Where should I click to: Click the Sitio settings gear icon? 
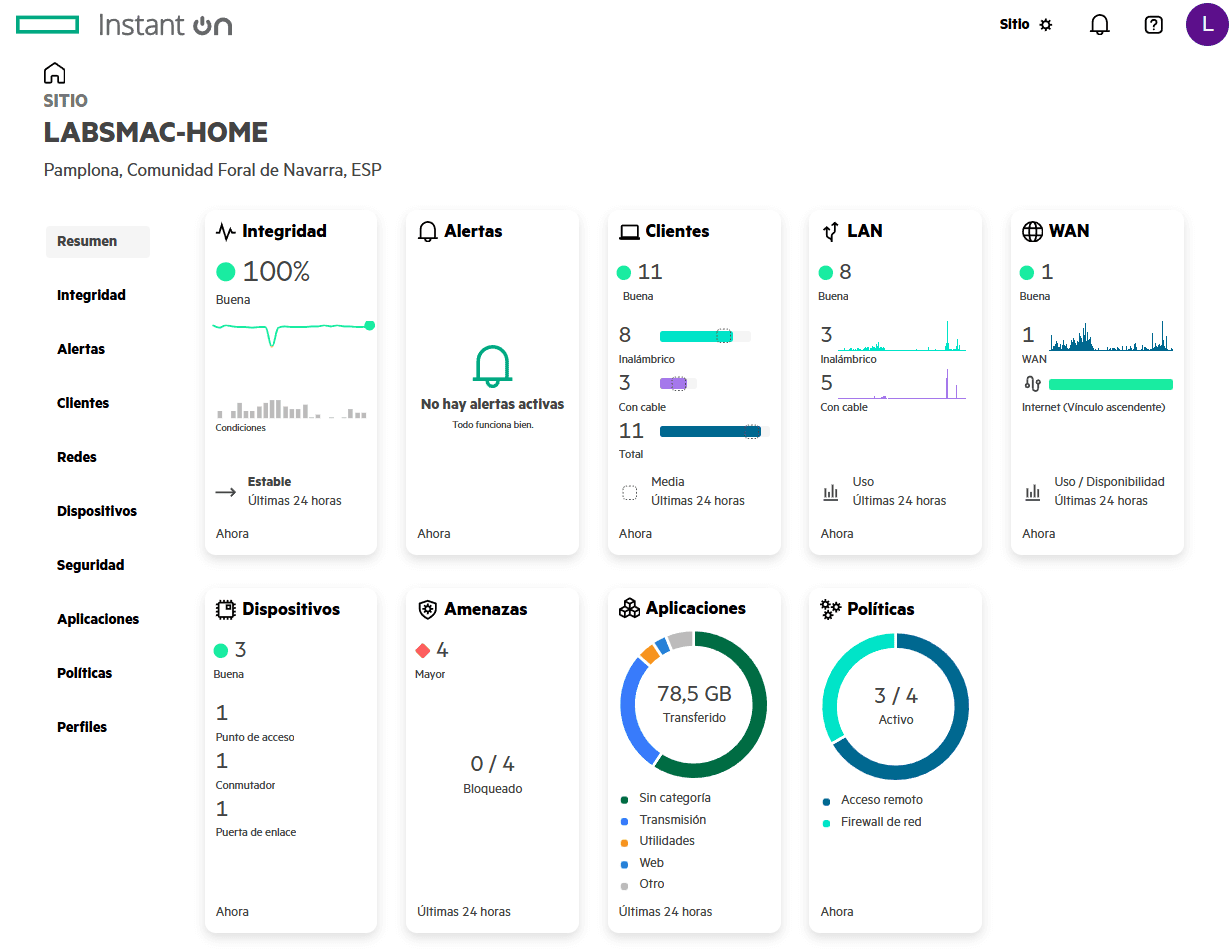1046,25
